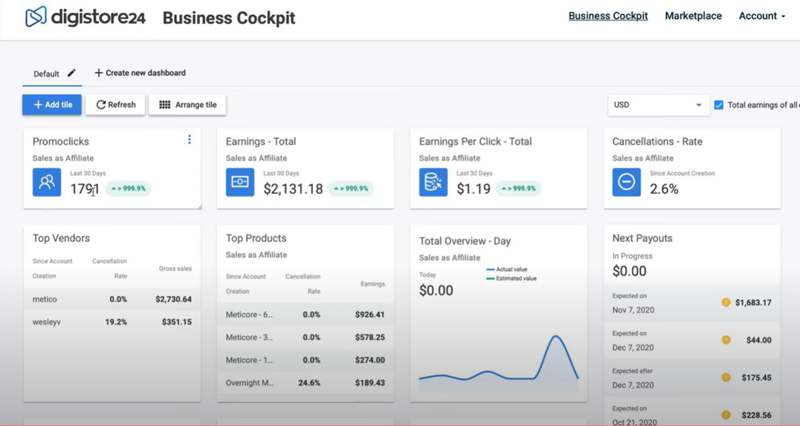Screen dimensions: 800x426
Task: Uncheck the Total earnings checkbox
Action: [719, 105]
